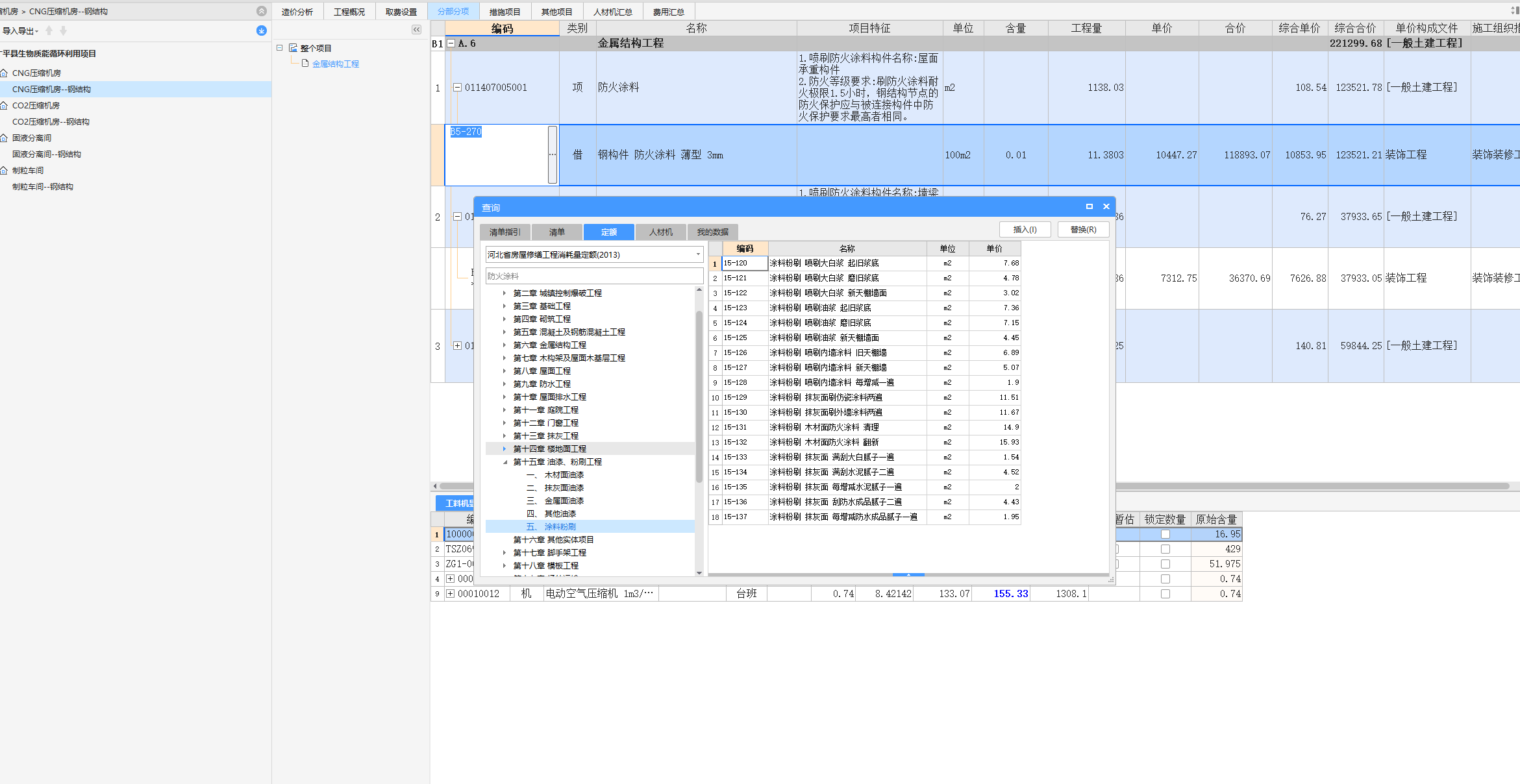Click the 整个项目 folder icon
The width and height of the screenshot is (1520, 784).
(x=293, y=48)
